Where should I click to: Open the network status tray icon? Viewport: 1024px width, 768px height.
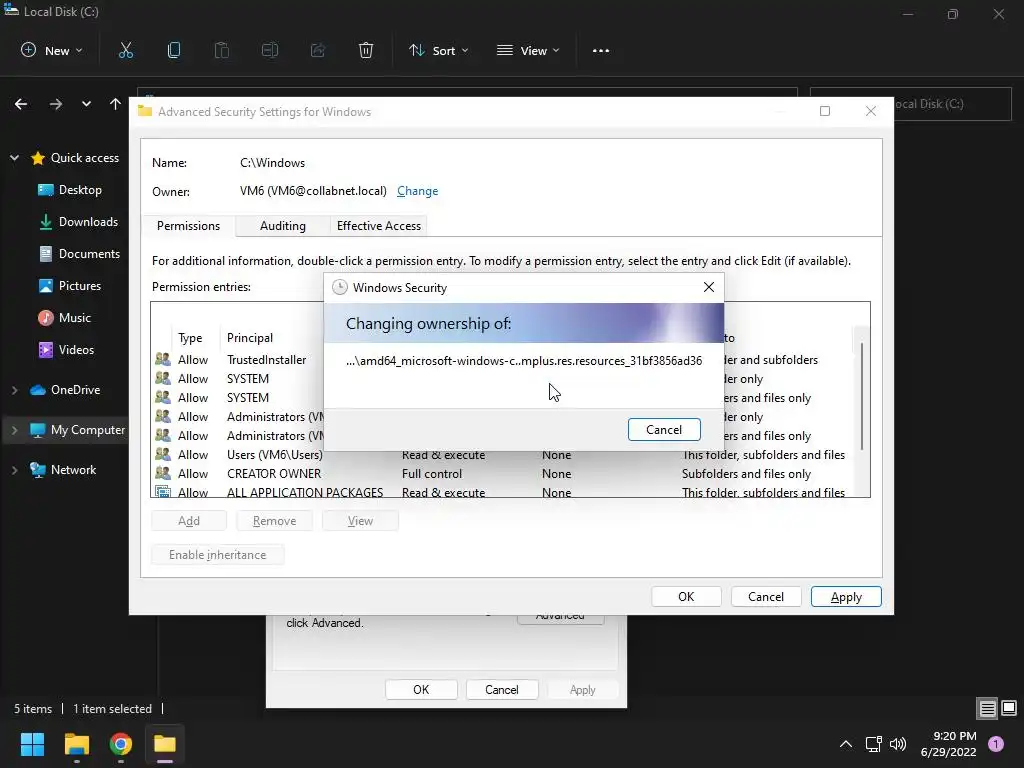click(x=873, y=744)
